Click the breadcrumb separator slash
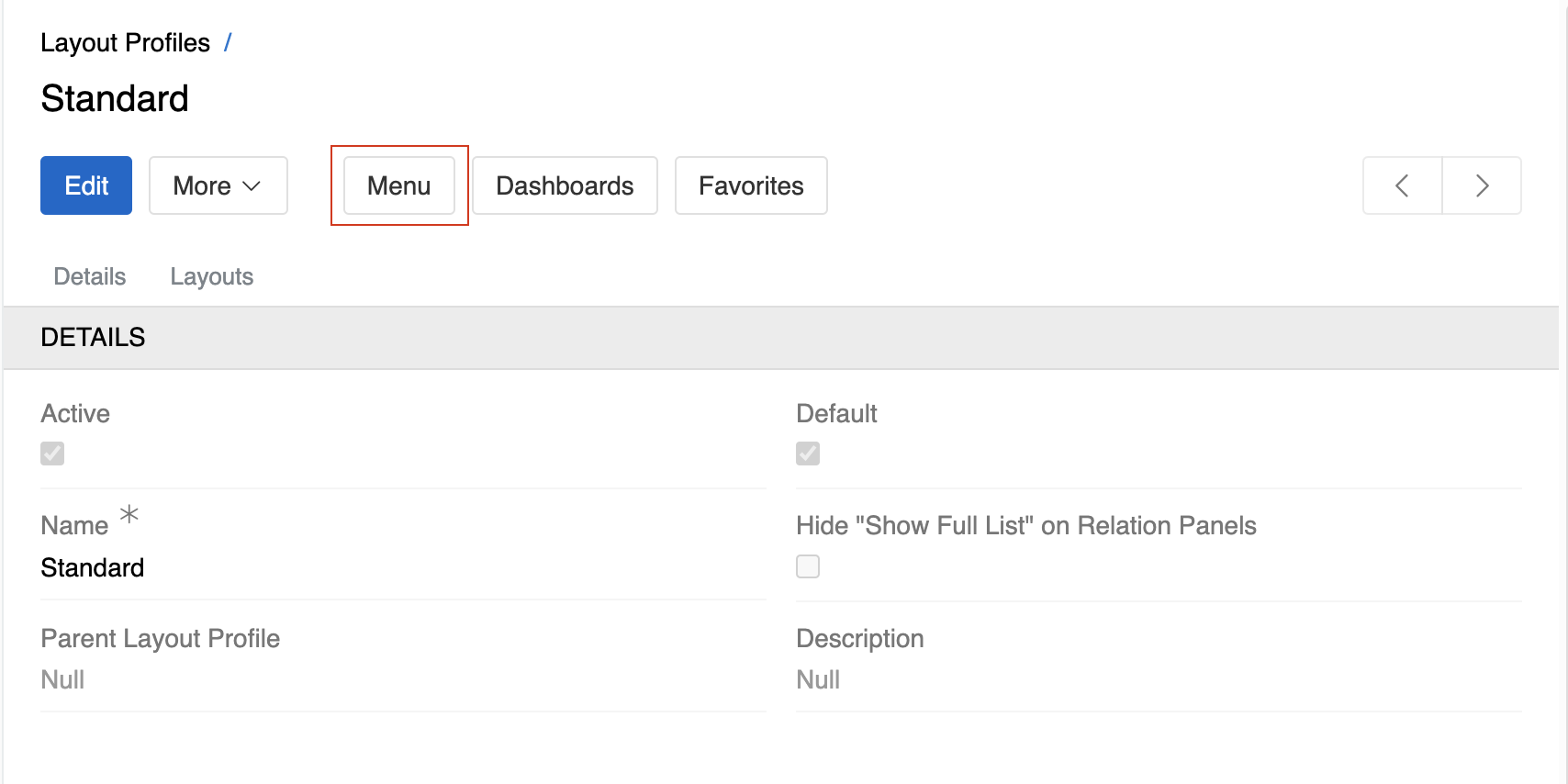This screenshot has width=1568, height=784. [228, 41]
